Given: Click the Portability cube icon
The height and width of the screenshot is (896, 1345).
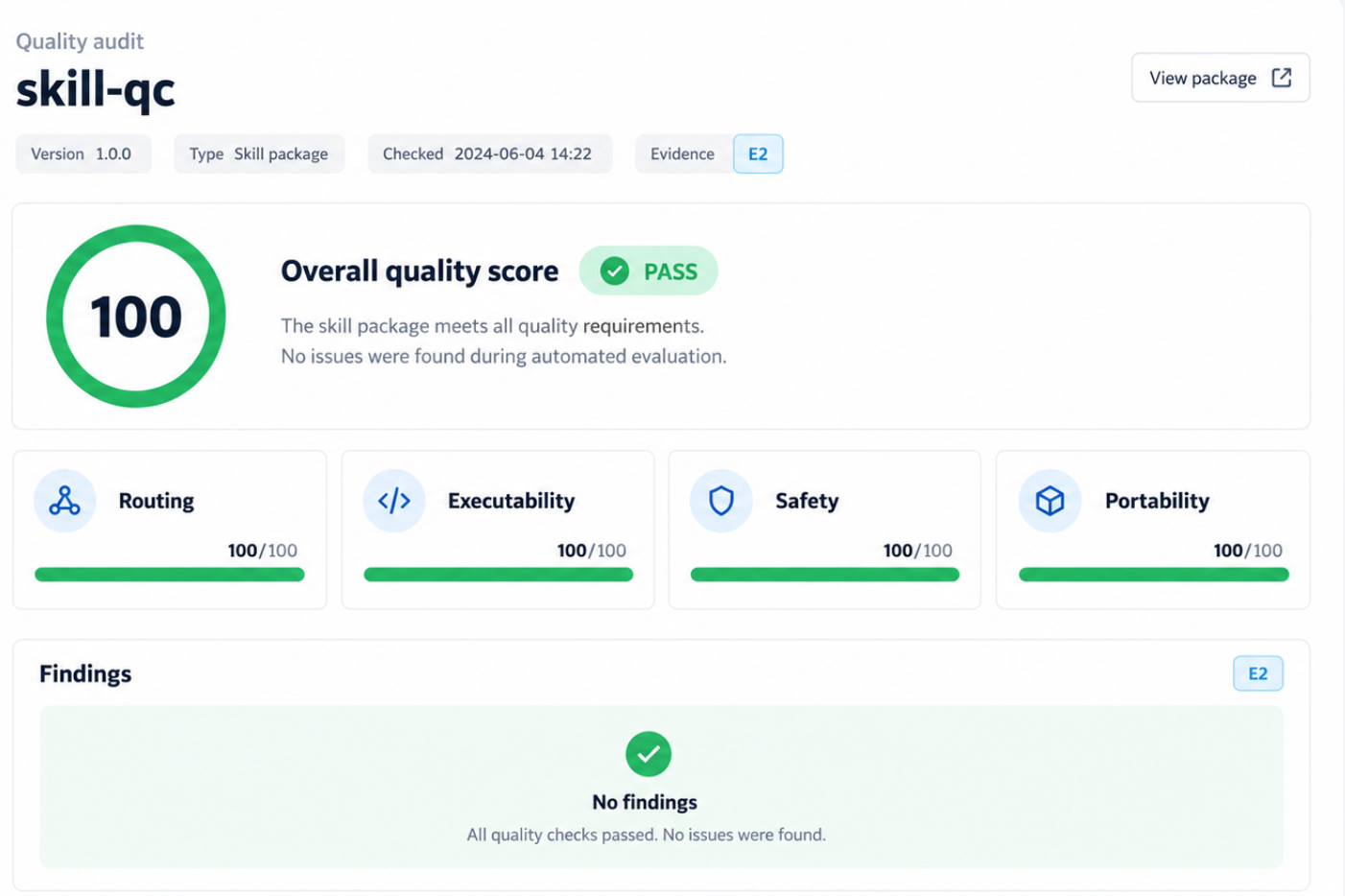Looking at the screenshot, I should pos(1050,501).
